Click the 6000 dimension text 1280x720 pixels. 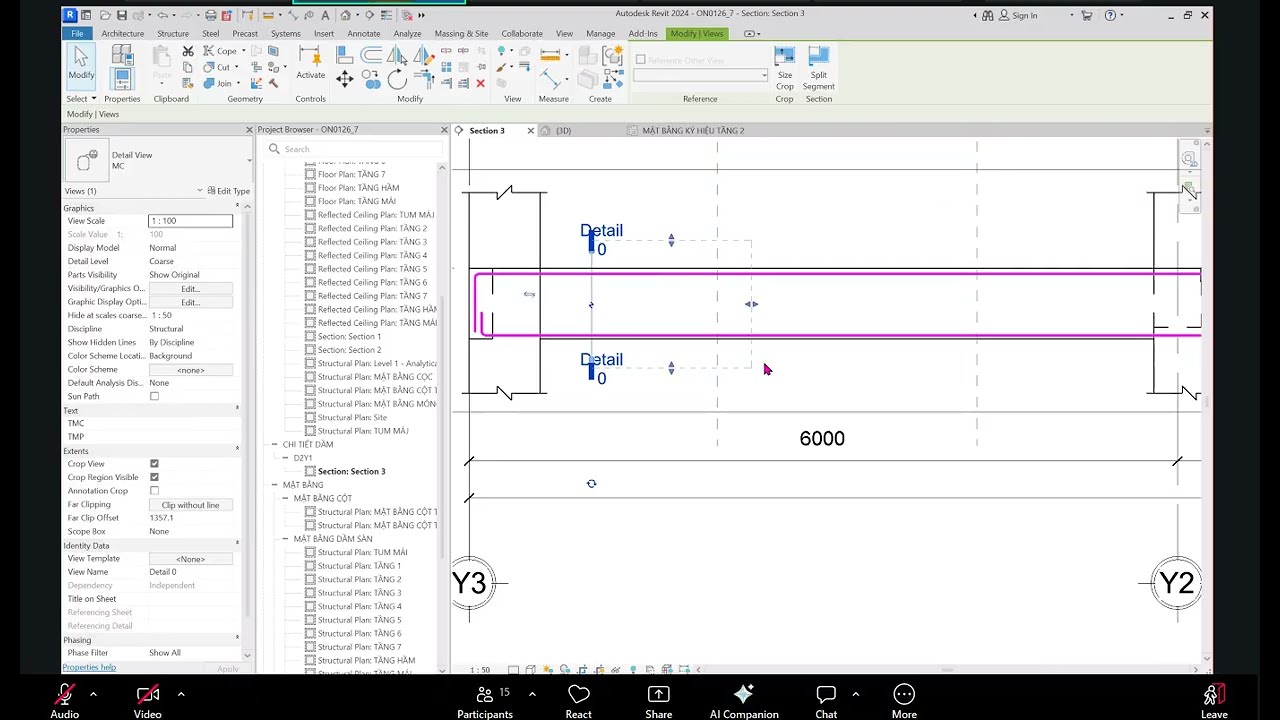822,439
